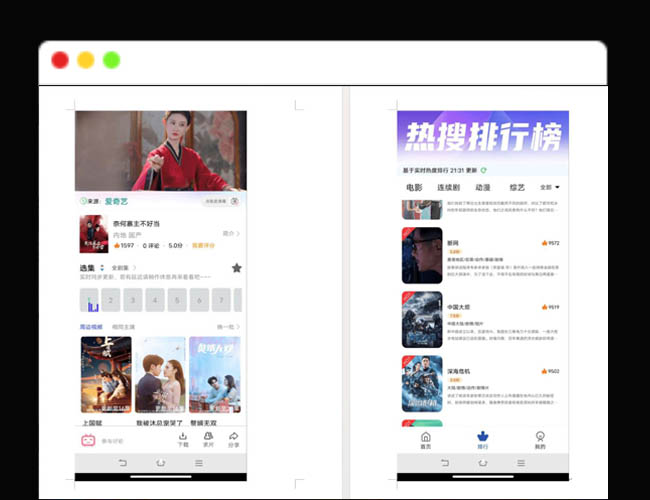Expand the 全部 filter dropdown

550,187
